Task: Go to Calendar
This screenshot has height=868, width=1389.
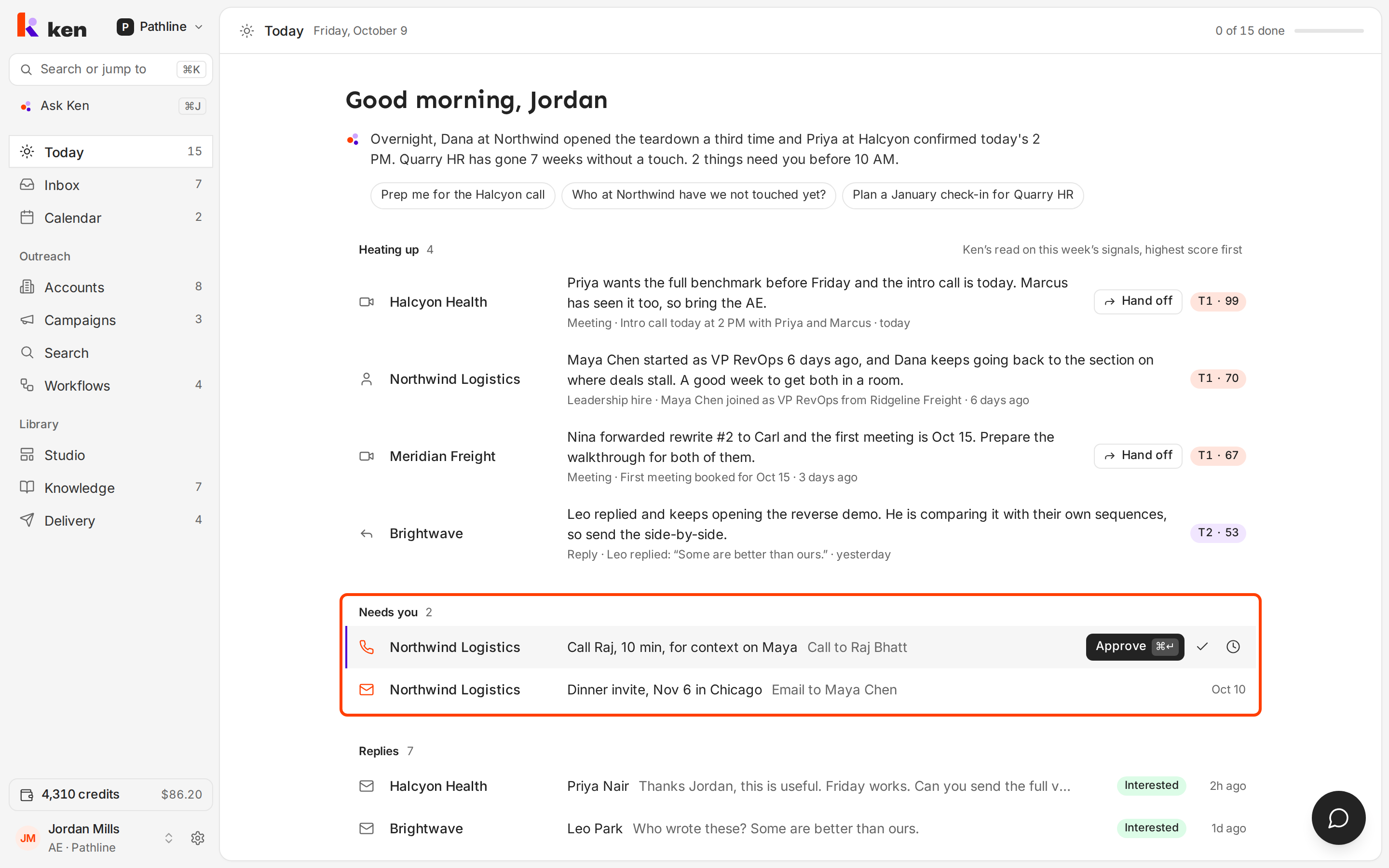Action: (111, 217)
